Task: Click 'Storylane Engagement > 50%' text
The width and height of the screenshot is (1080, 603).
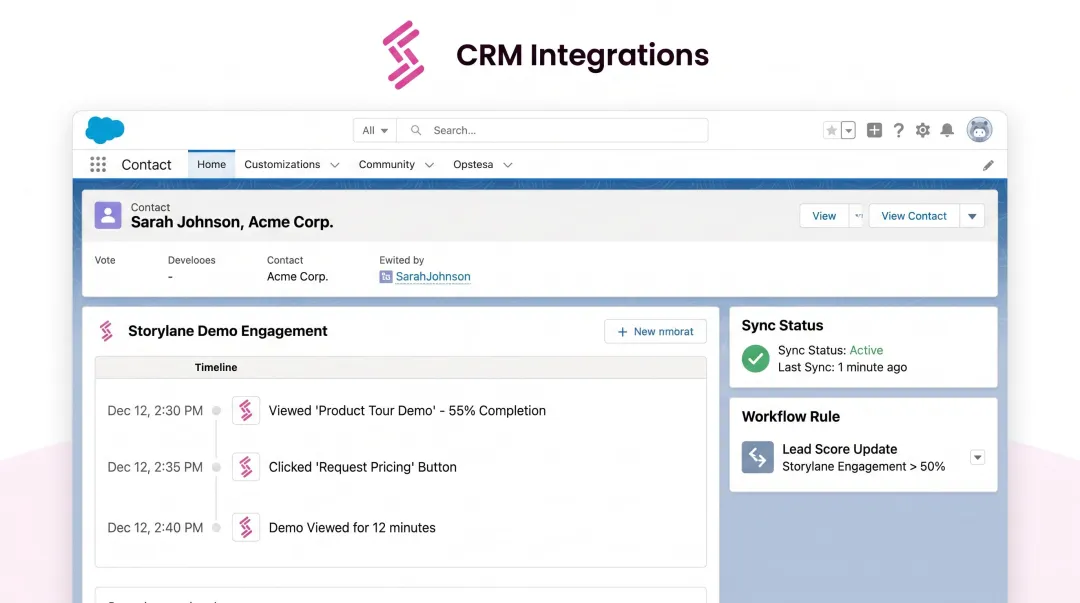Action: pos(864,467)
